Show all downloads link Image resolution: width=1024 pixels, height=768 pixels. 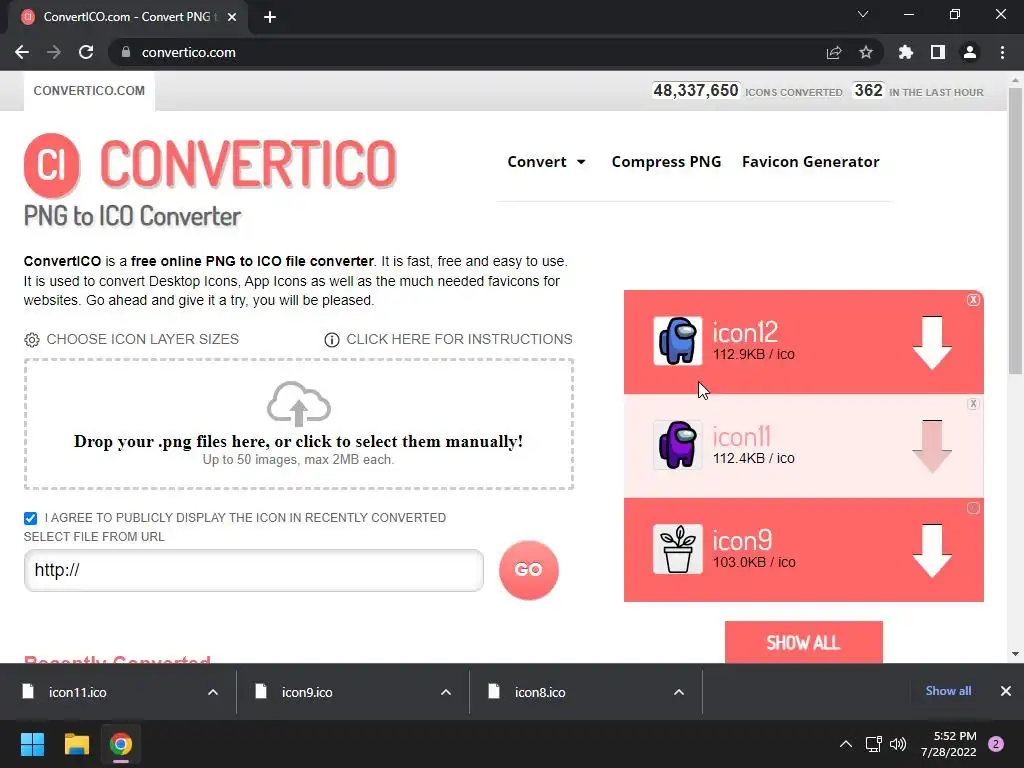click(948, 691)
